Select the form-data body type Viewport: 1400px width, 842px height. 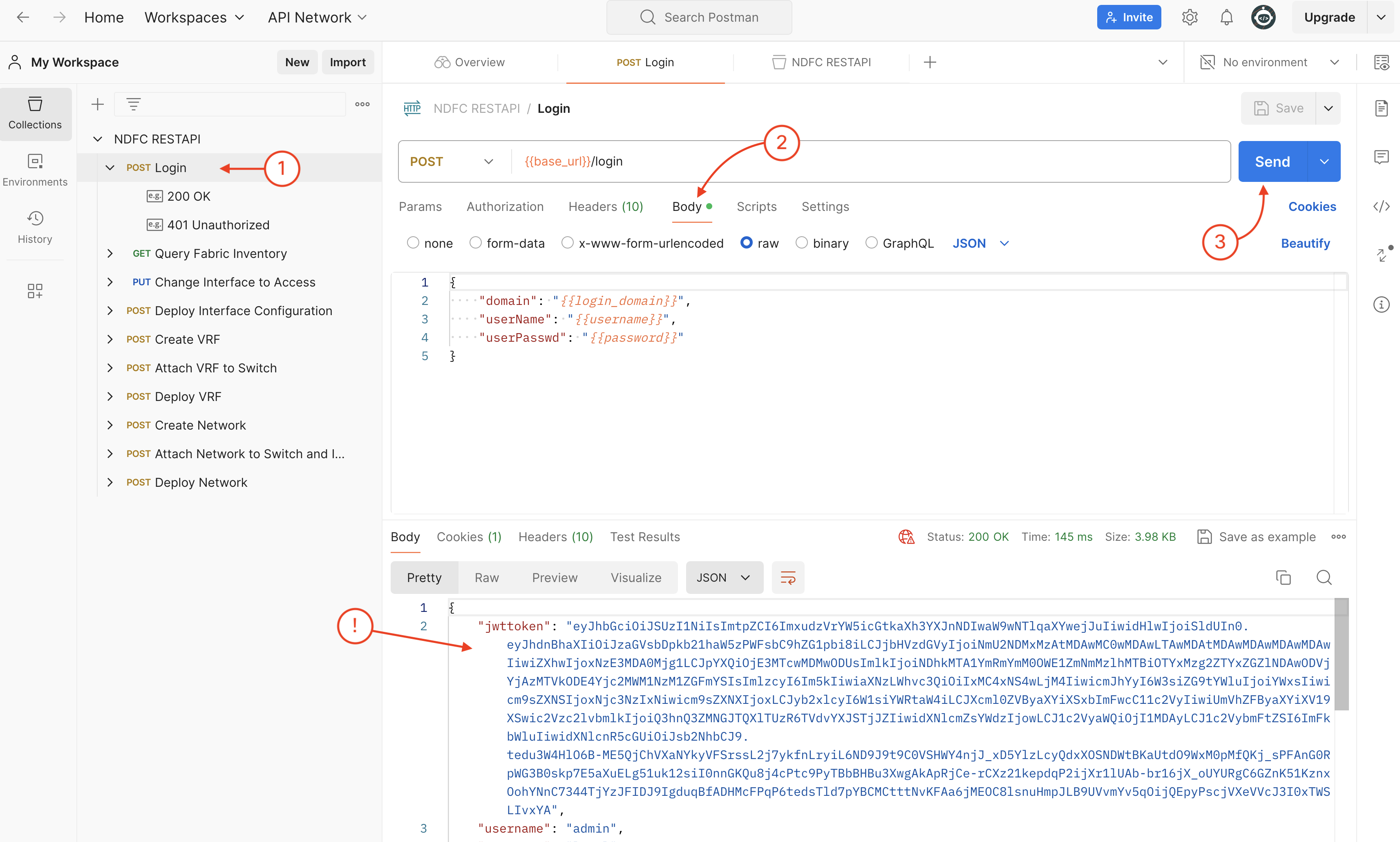click(x=475, y=243)
